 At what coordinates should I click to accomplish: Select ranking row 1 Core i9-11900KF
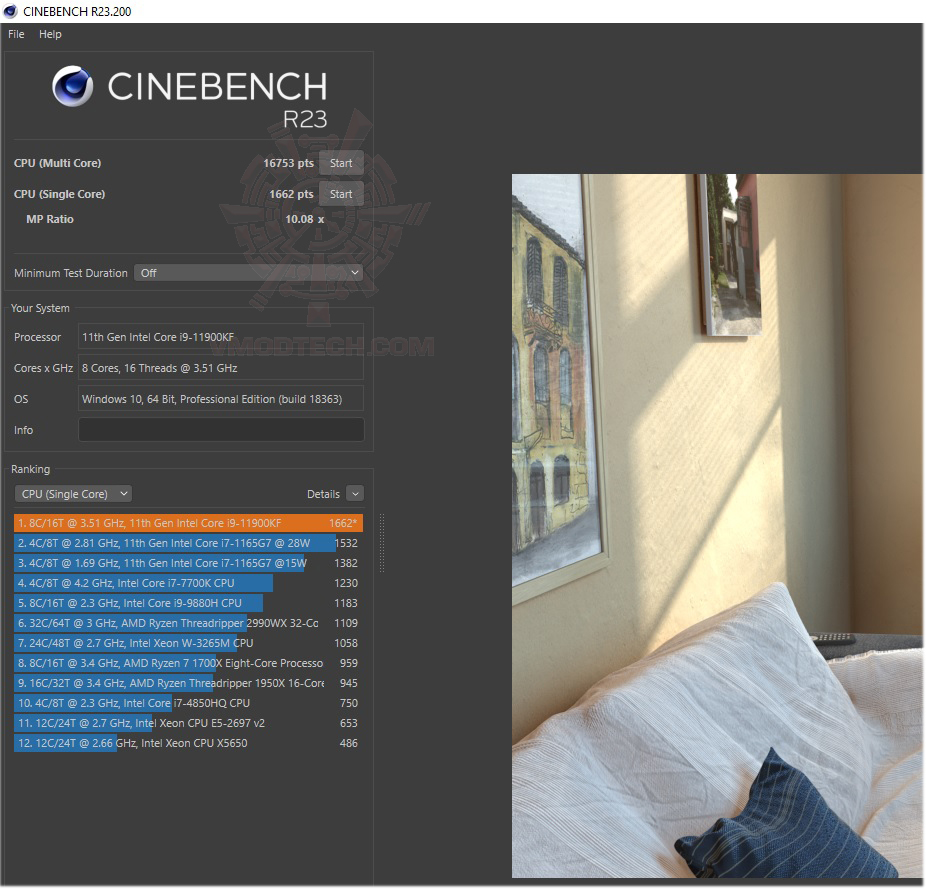[x=188, y=523]
